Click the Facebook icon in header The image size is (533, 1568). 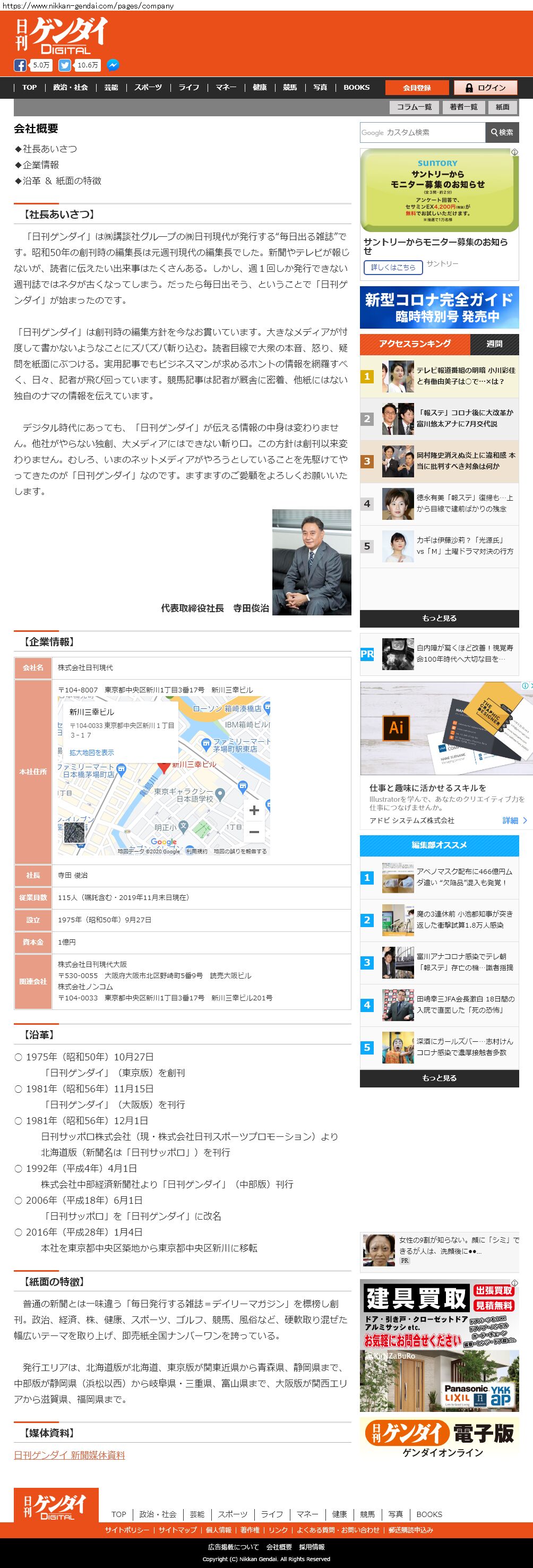(x=20, y=65)
